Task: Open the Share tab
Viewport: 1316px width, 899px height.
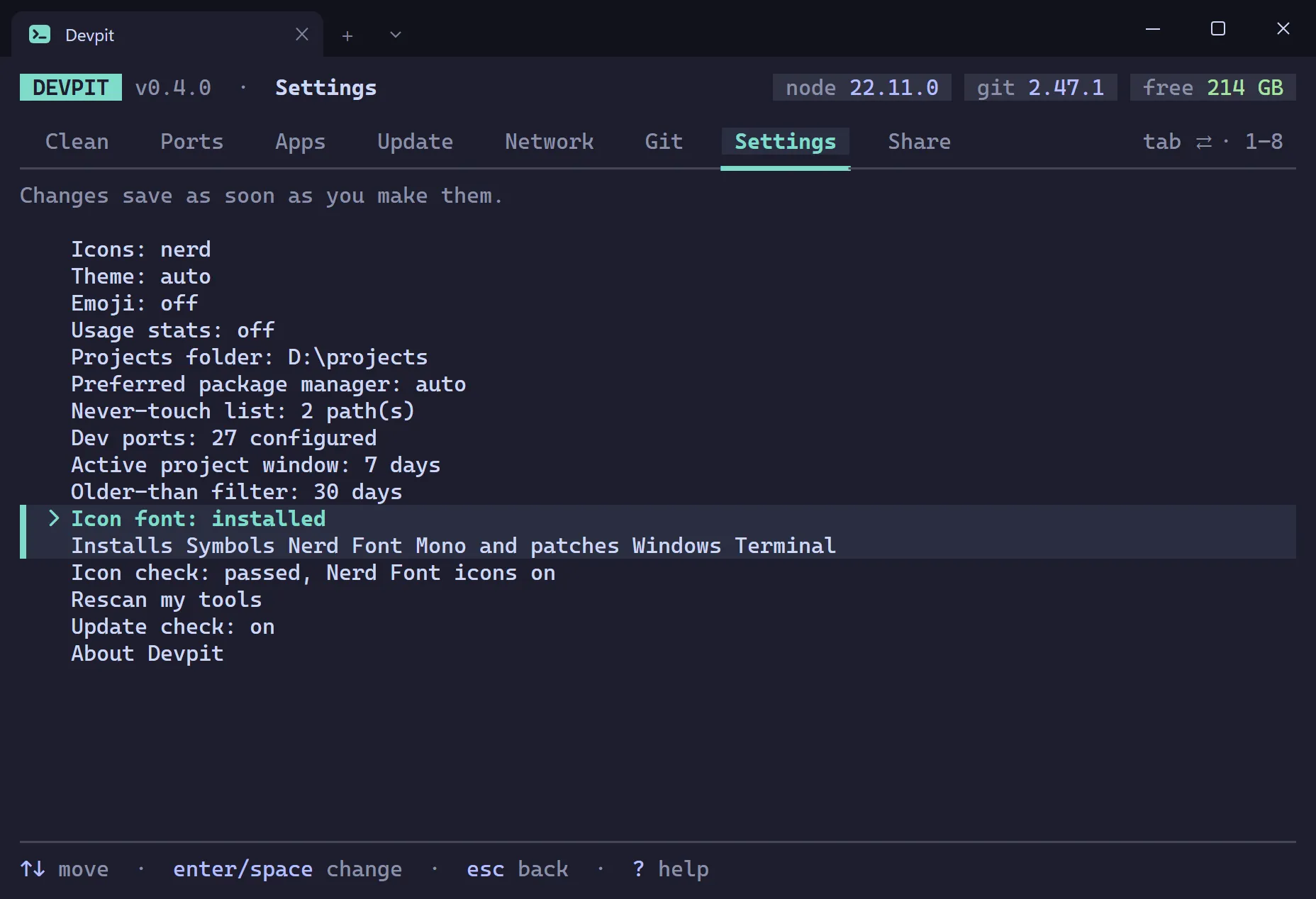Action: [920, 142]
